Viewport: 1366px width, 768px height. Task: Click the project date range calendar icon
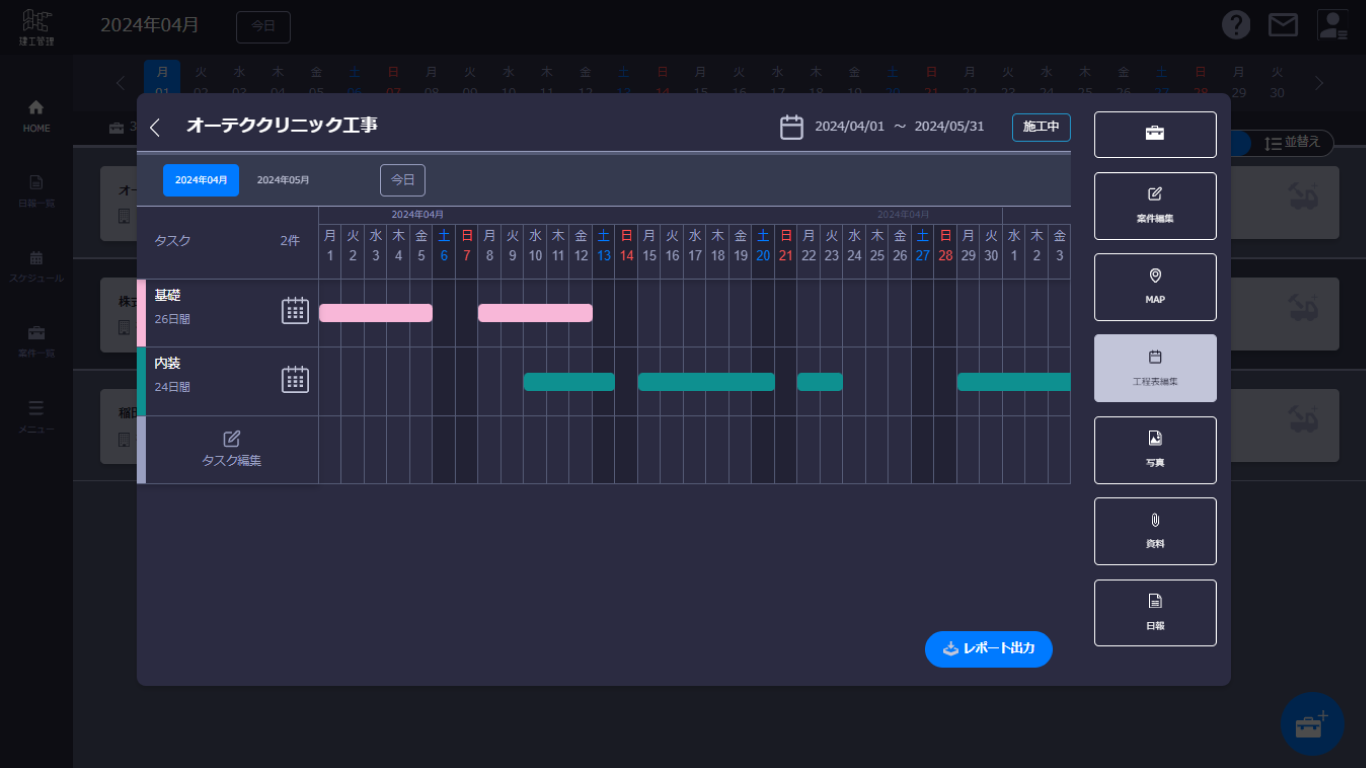pyautogui.click(x=792, y=127)
